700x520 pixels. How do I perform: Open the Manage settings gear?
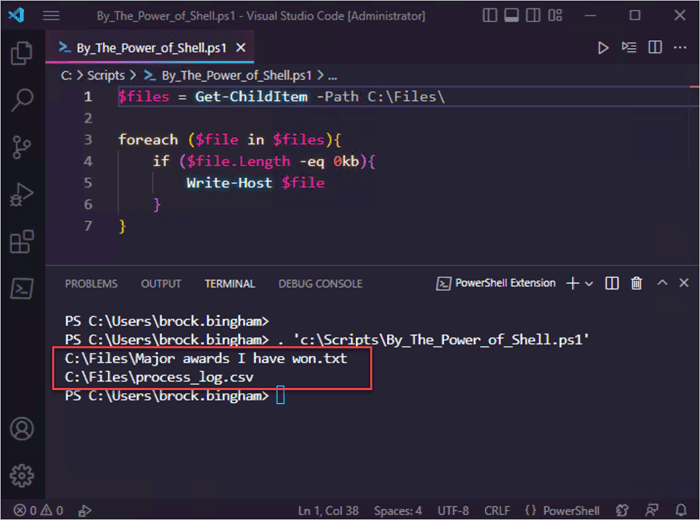tap(21, 476)
